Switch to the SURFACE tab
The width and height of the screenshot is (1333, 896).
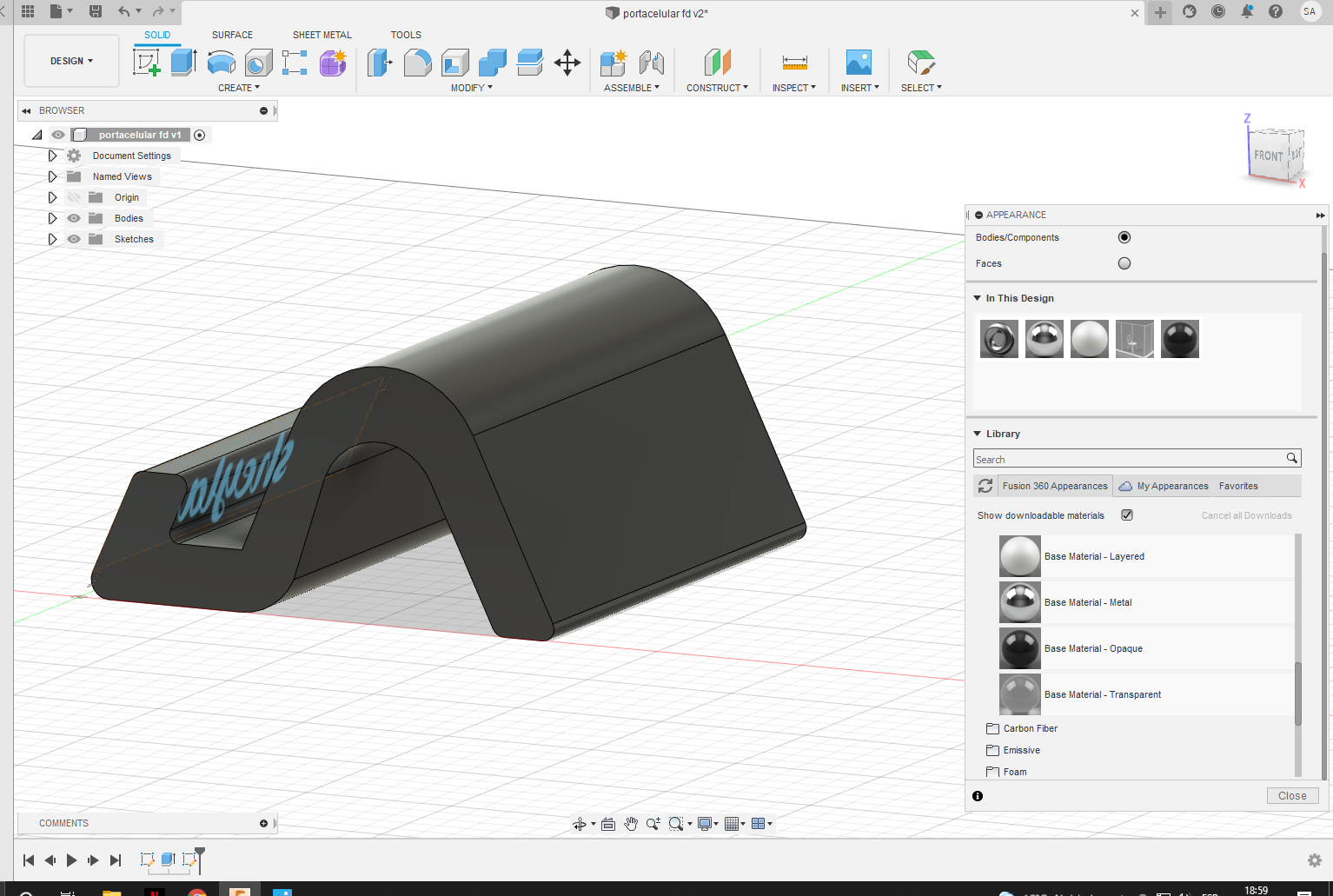[x=232, y=35]
